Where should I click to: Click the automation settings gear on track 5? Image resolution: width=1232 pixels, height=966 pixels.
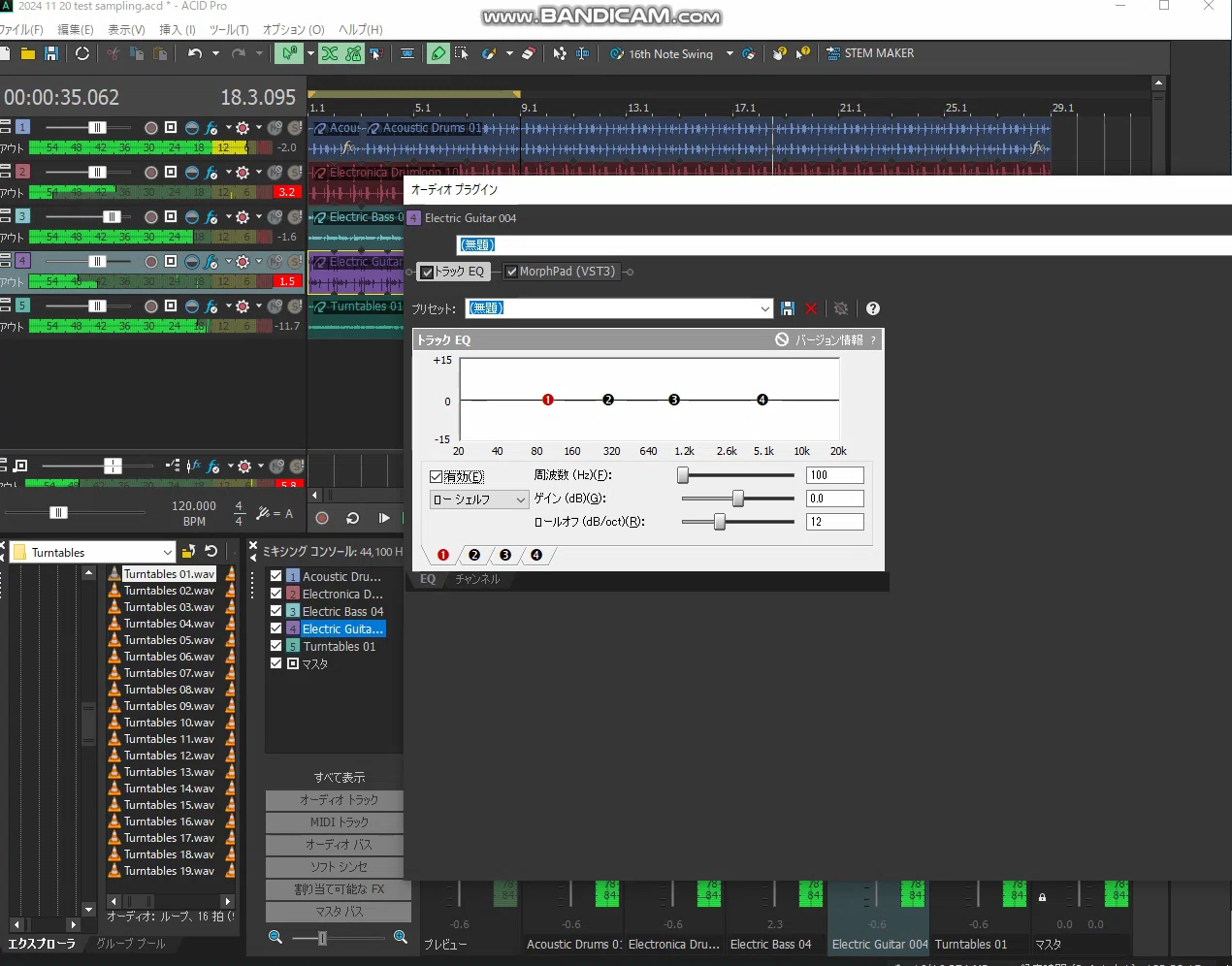point(243,306)
